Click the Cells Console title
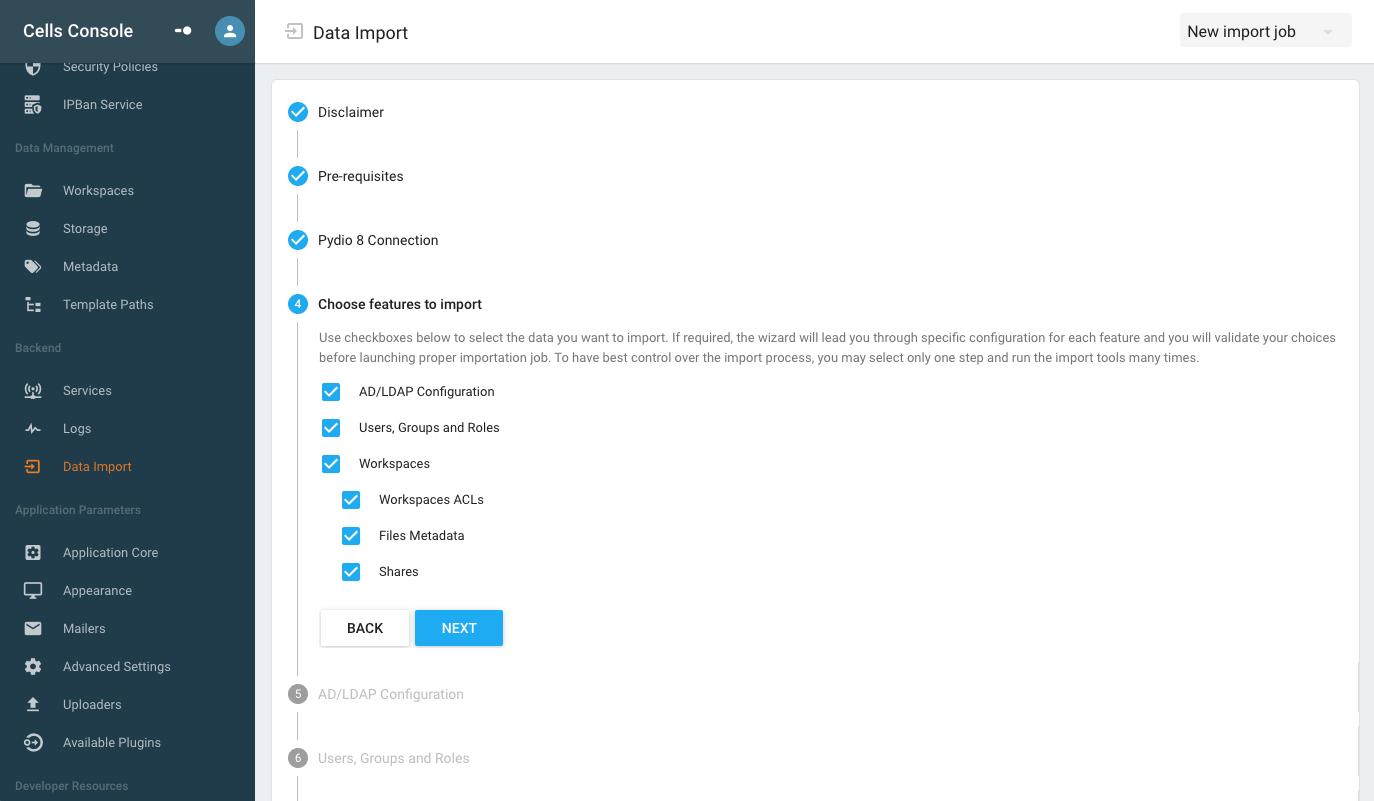The image size is (1374, 801). (x=78, y=31)
